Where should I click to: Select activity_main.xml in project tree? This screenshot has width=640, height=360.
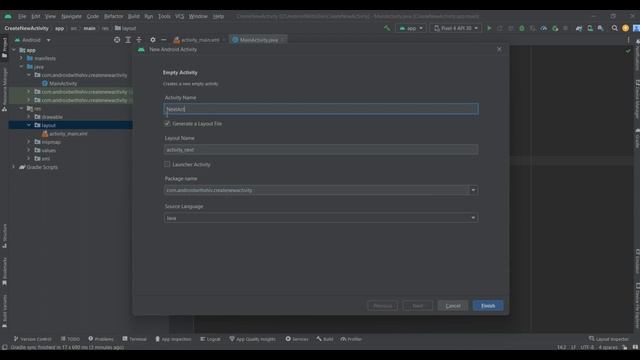(x=68, y=133)
